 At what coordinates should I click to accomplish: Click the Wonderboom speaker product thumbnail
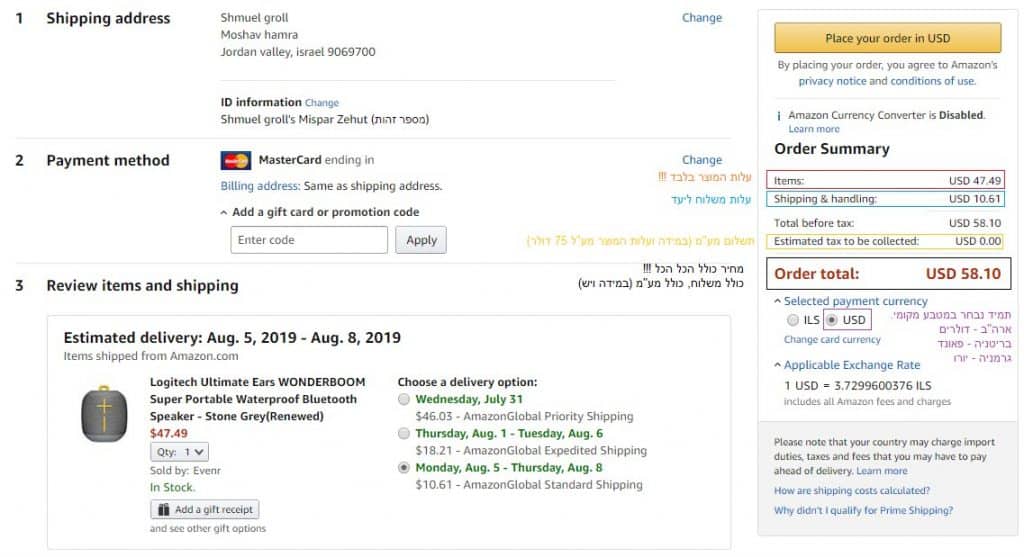[104, 413]
